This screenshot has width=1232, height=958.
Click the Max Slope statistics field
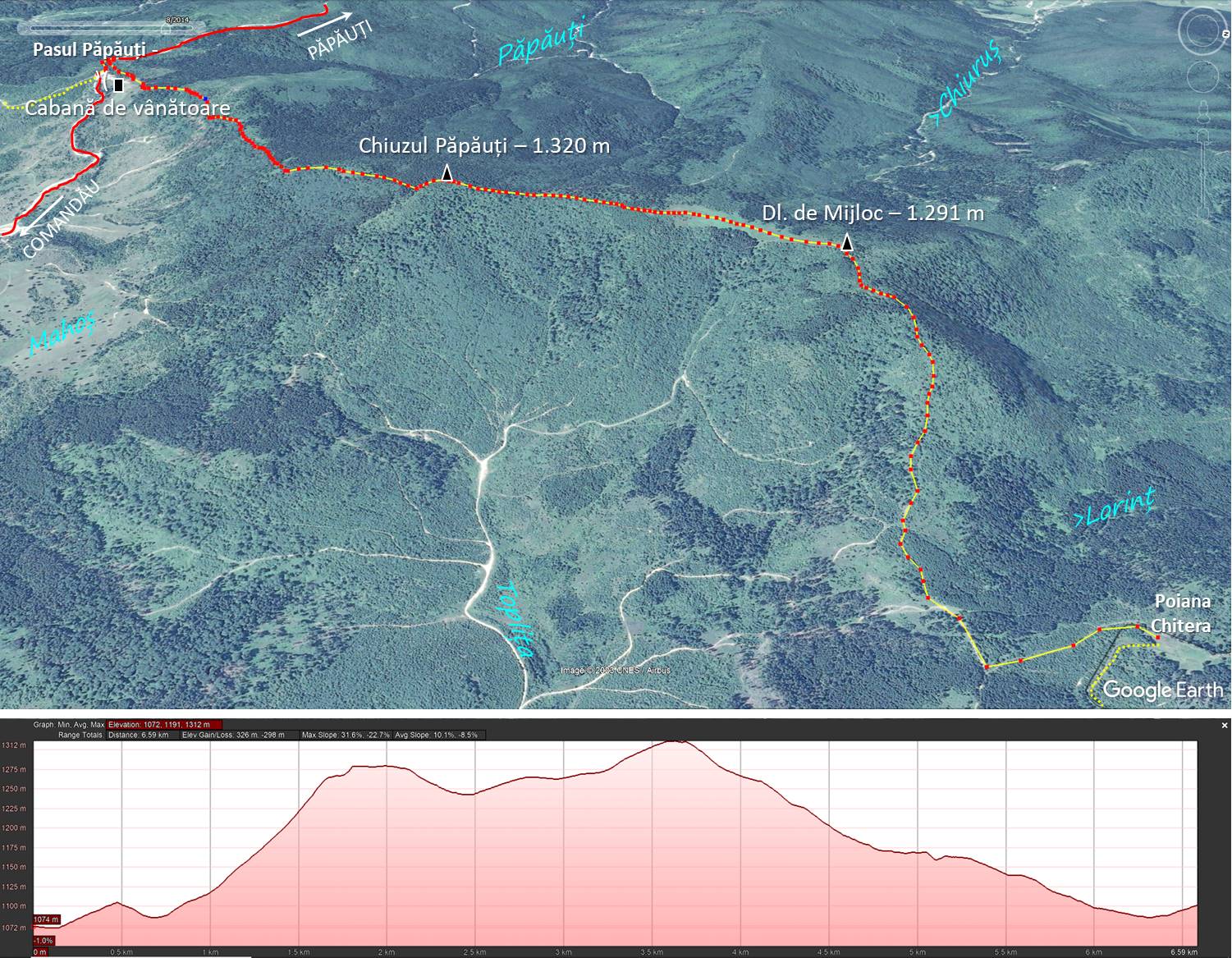tap(345, 735)
